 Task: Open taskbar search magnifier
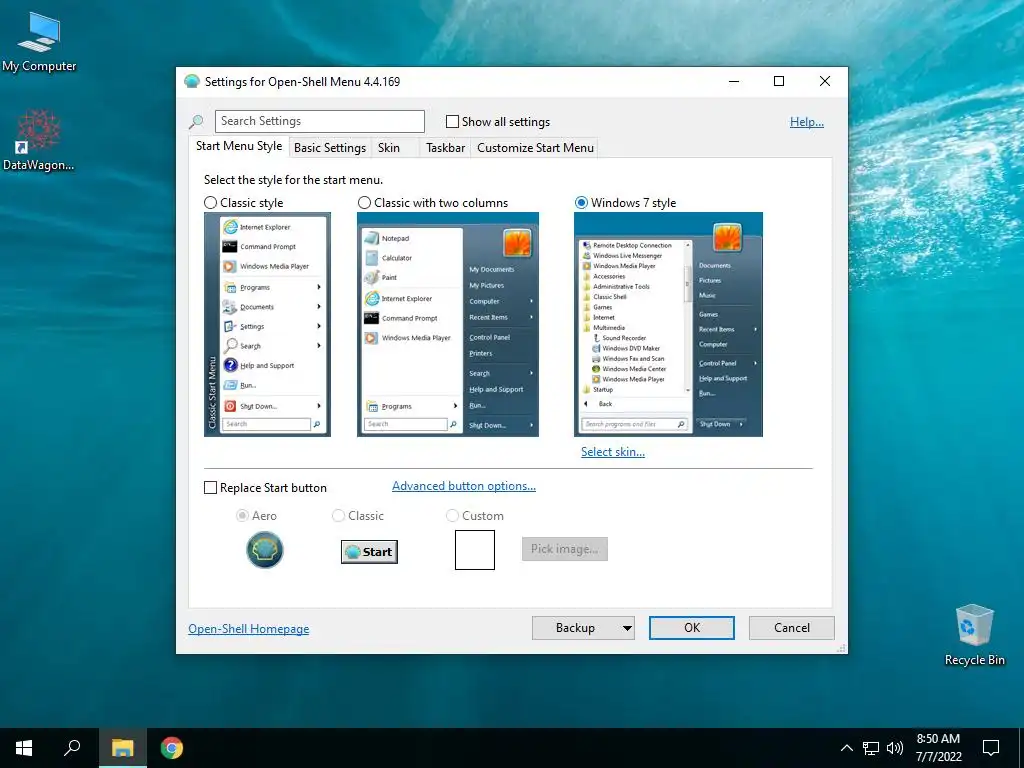(x=72, y=748)
